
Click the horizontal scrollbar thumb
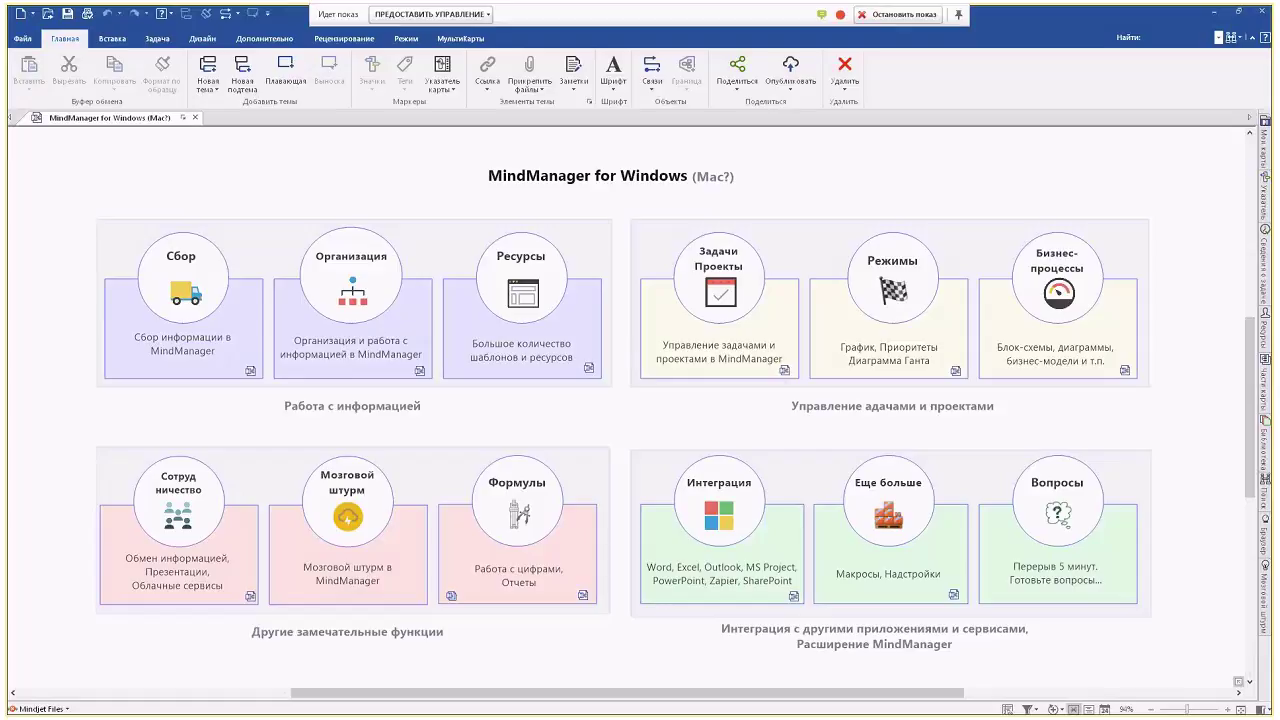[627, 693]
